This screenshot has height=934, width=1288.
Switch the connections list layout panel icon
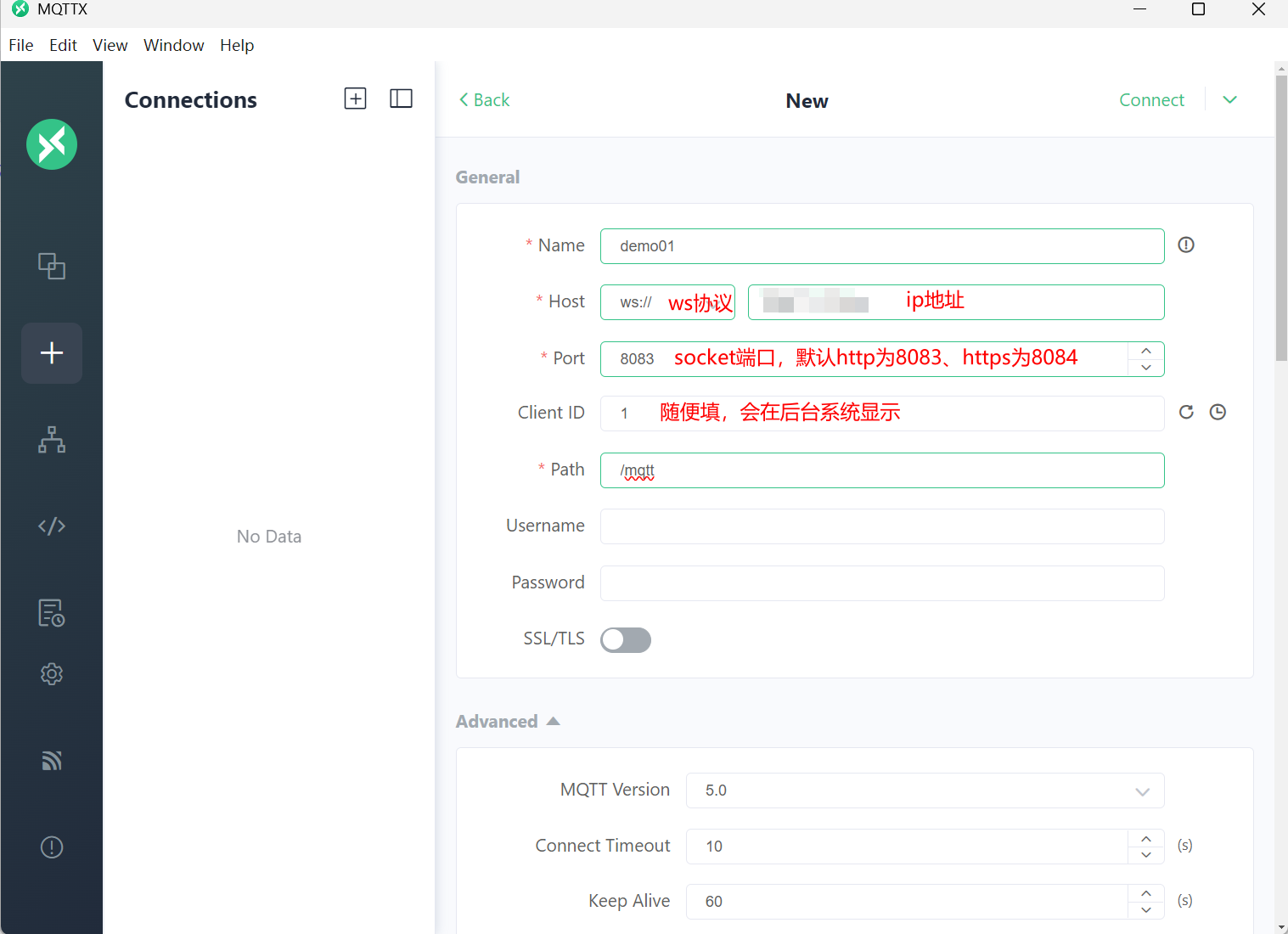401,98
